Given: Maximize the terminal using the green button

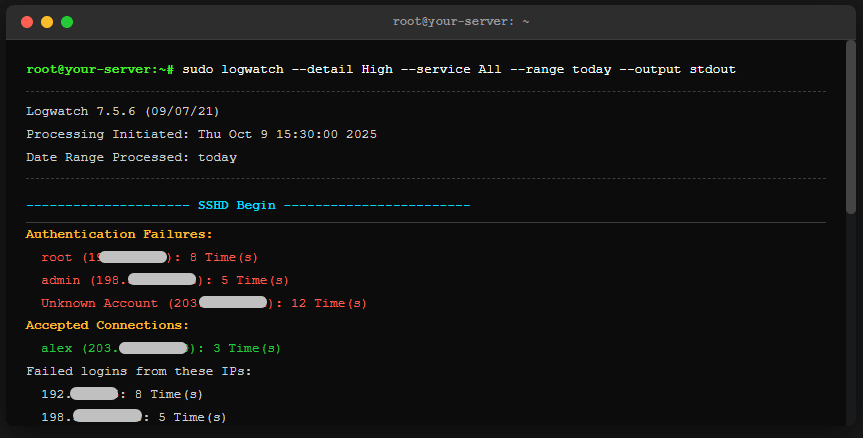Looking at the screenshot, I should (67, 21).
